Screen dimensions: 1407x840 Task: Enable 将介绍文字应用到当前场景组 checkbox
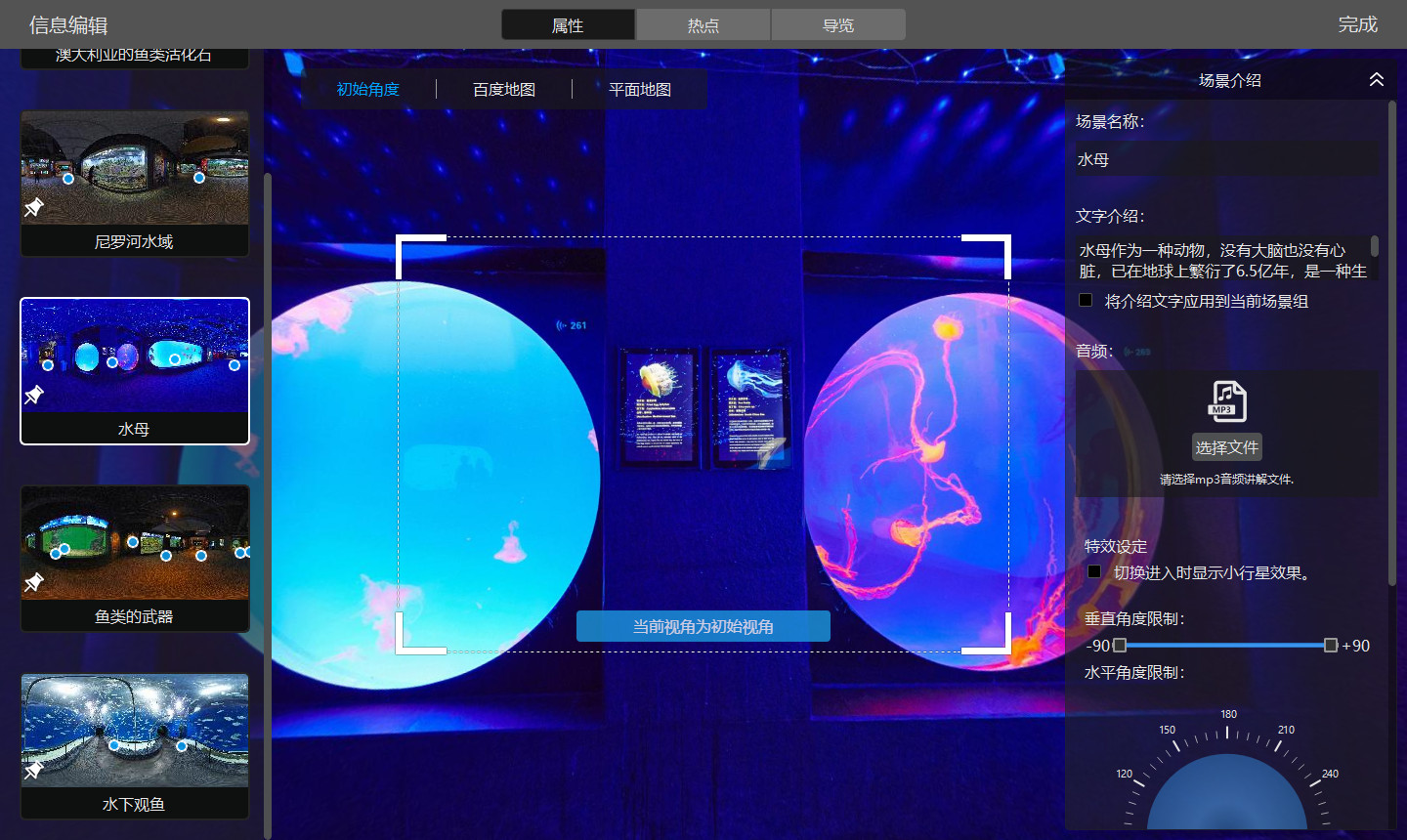click(1086, 301)
